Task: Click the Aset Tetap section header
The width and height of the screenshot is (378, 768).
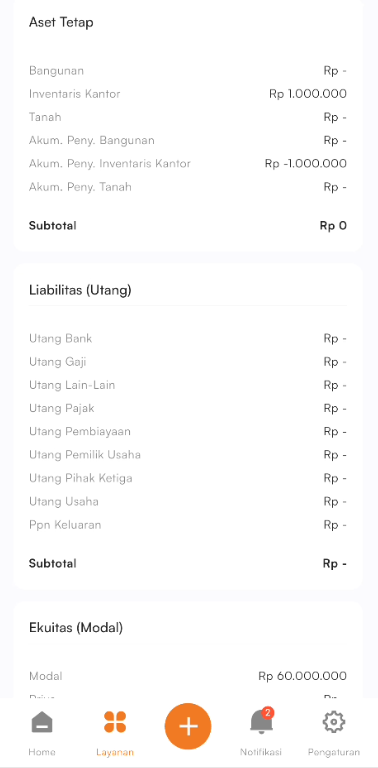Action: pos(61,22)
